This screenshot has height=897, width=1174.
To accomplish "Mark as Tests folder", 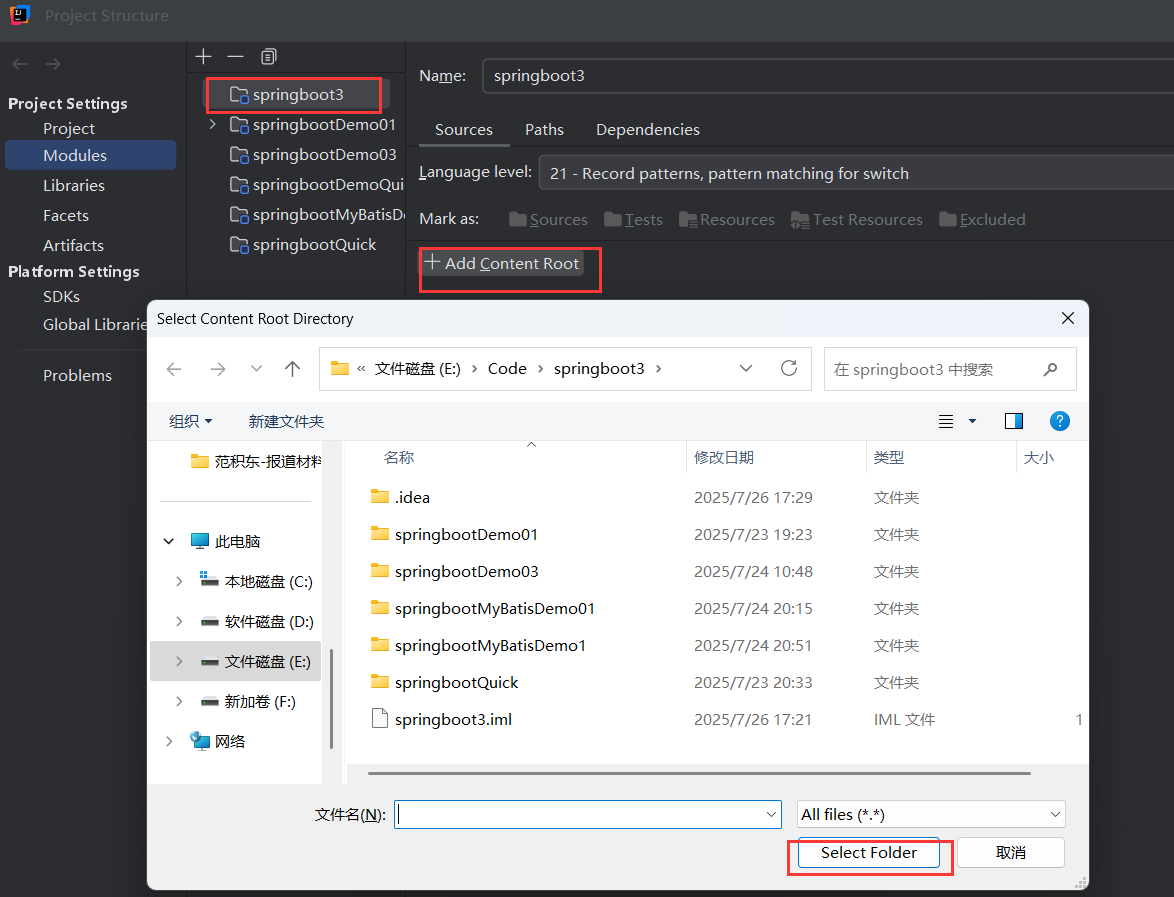I will [x=633, y=219].
